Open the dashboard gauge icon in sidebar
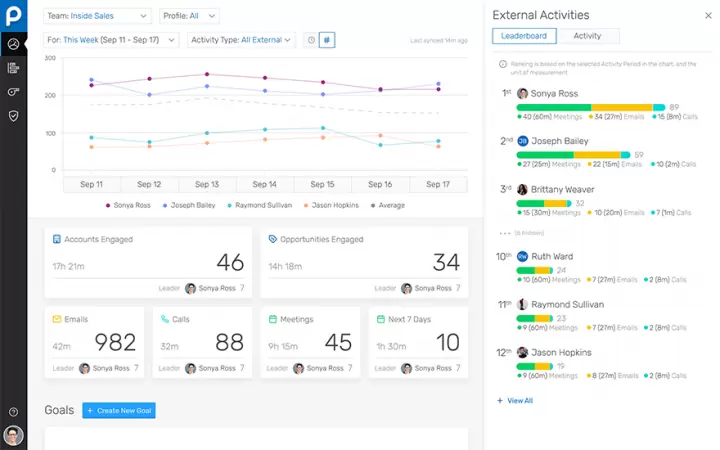This screenshot has width=720, height=450. coord(13,44)
